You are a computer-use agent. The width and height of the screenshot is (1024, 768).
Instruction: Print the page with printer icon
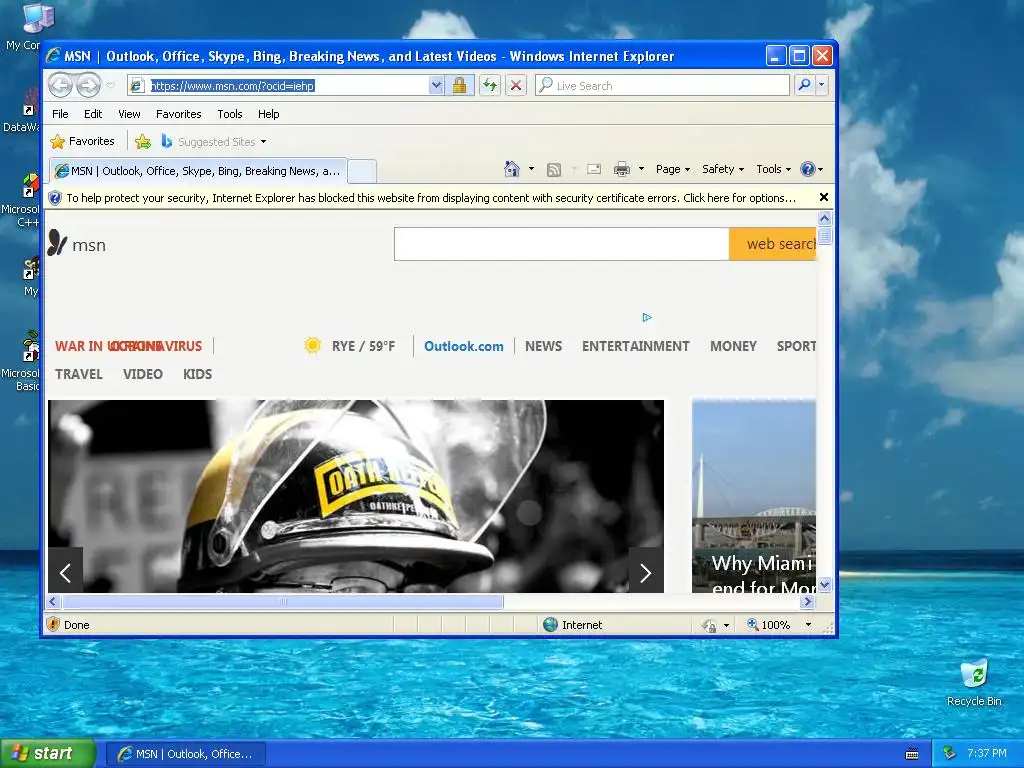tap(622, 169)
